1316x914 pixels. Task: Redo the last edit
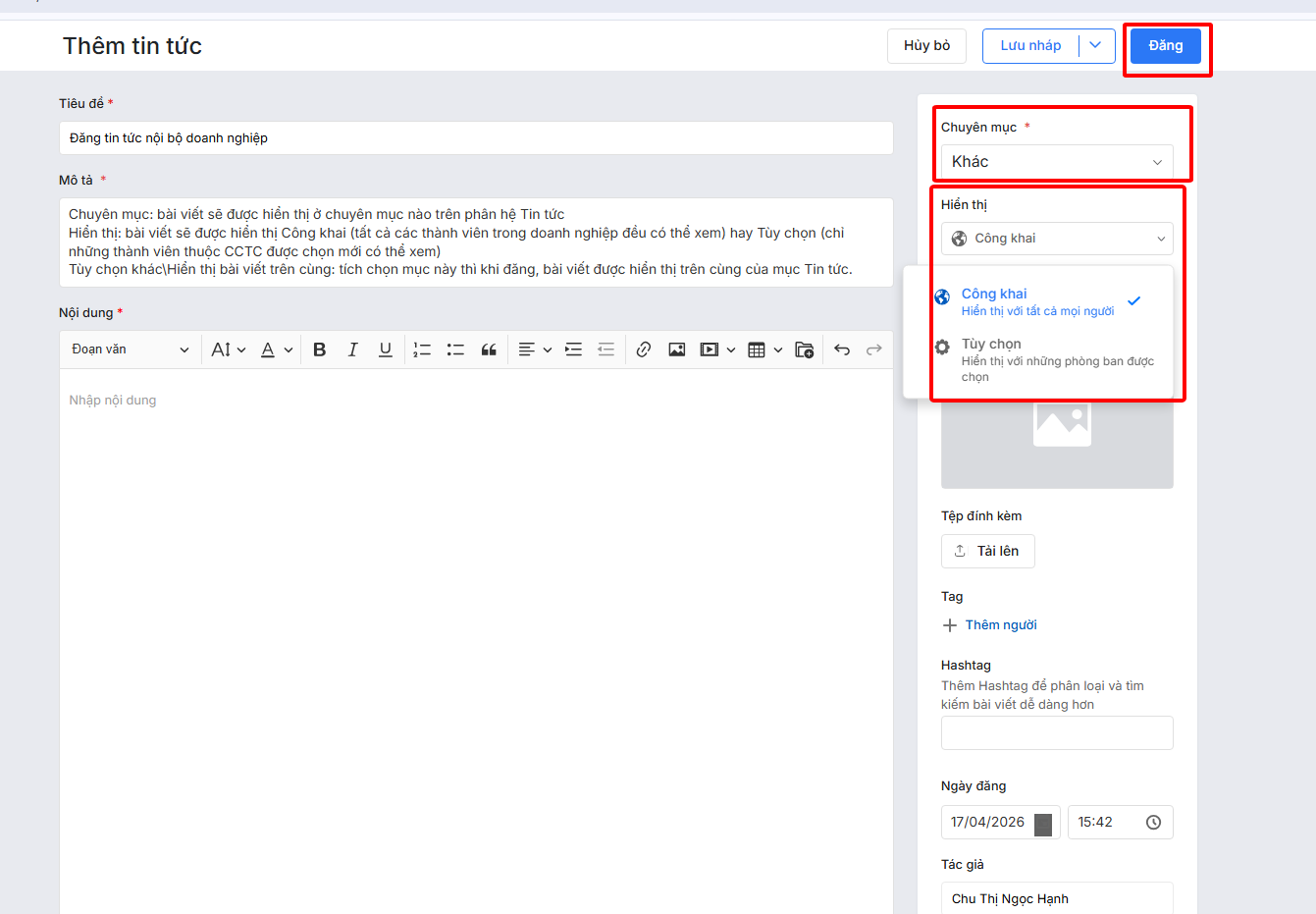[x=874, y=349]
